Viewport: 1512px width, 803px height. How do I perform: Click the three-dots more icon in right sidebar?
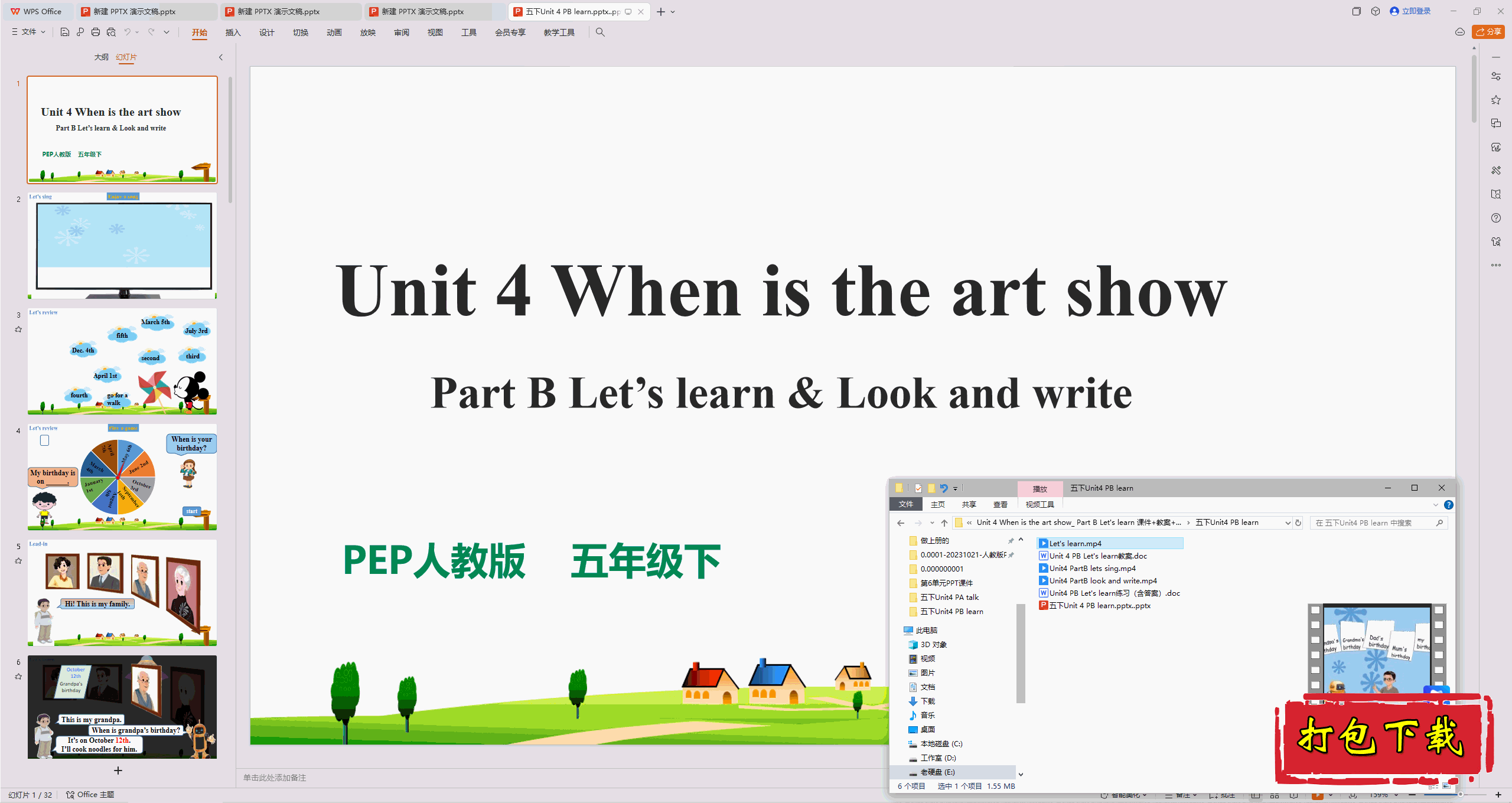click(x=1496, y=265)
